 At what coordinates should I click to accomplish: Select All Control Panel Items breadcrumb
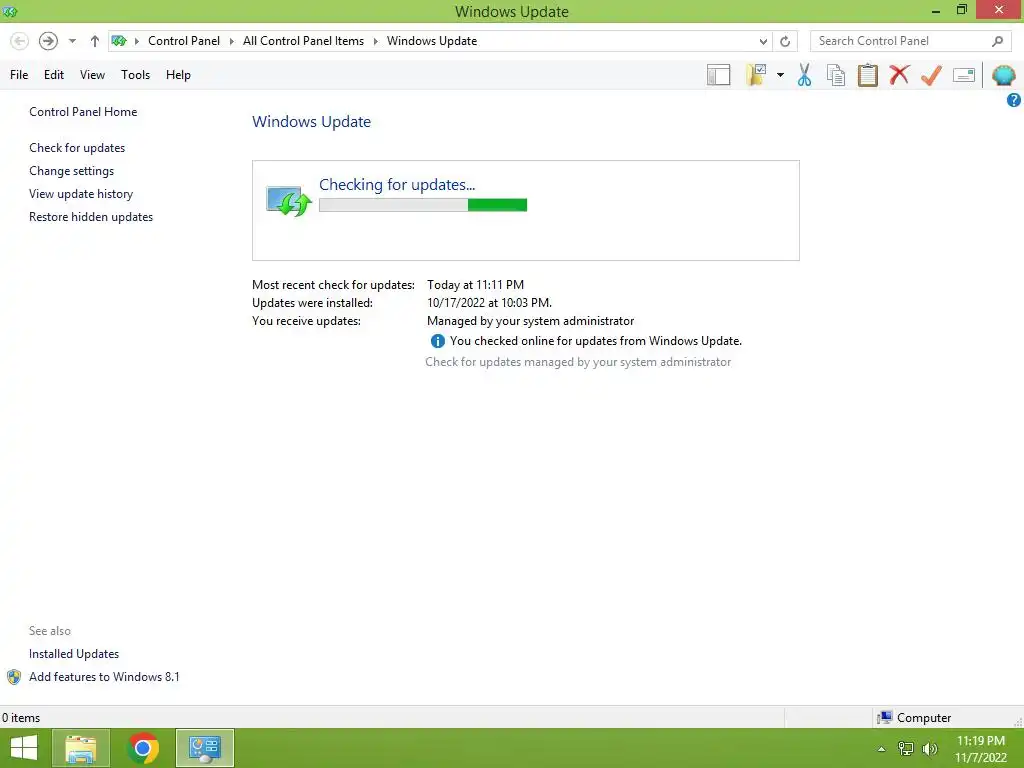click(x=304, y=41)
